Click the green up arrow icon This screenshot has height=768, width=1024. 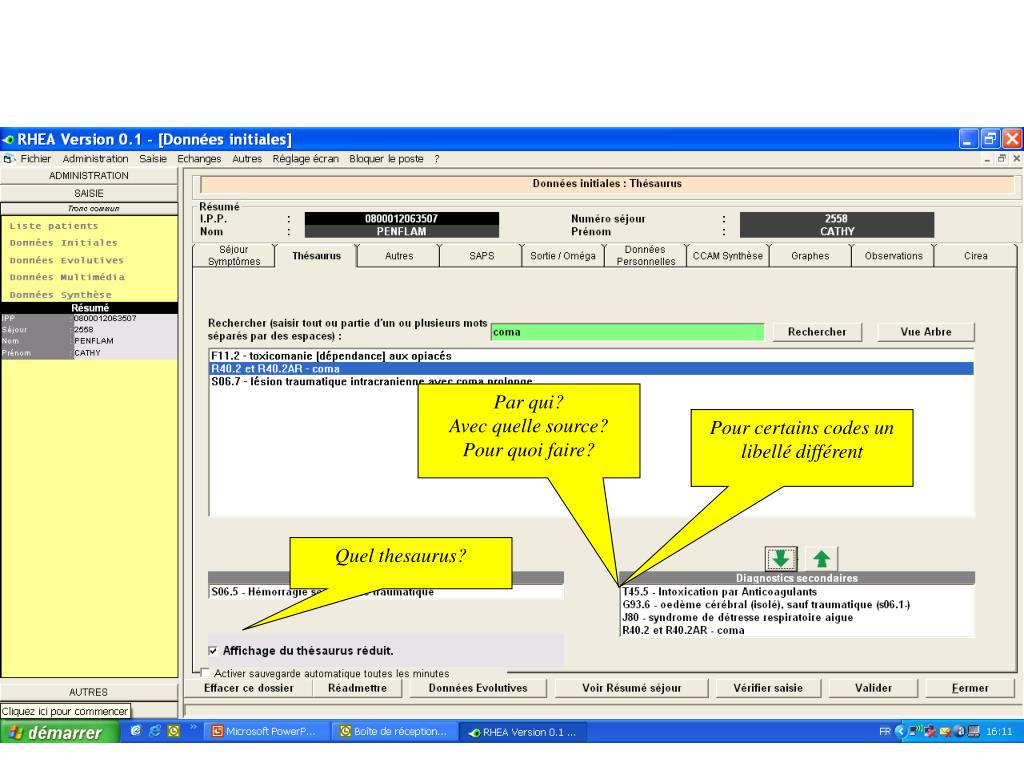(x=822, y=559)
